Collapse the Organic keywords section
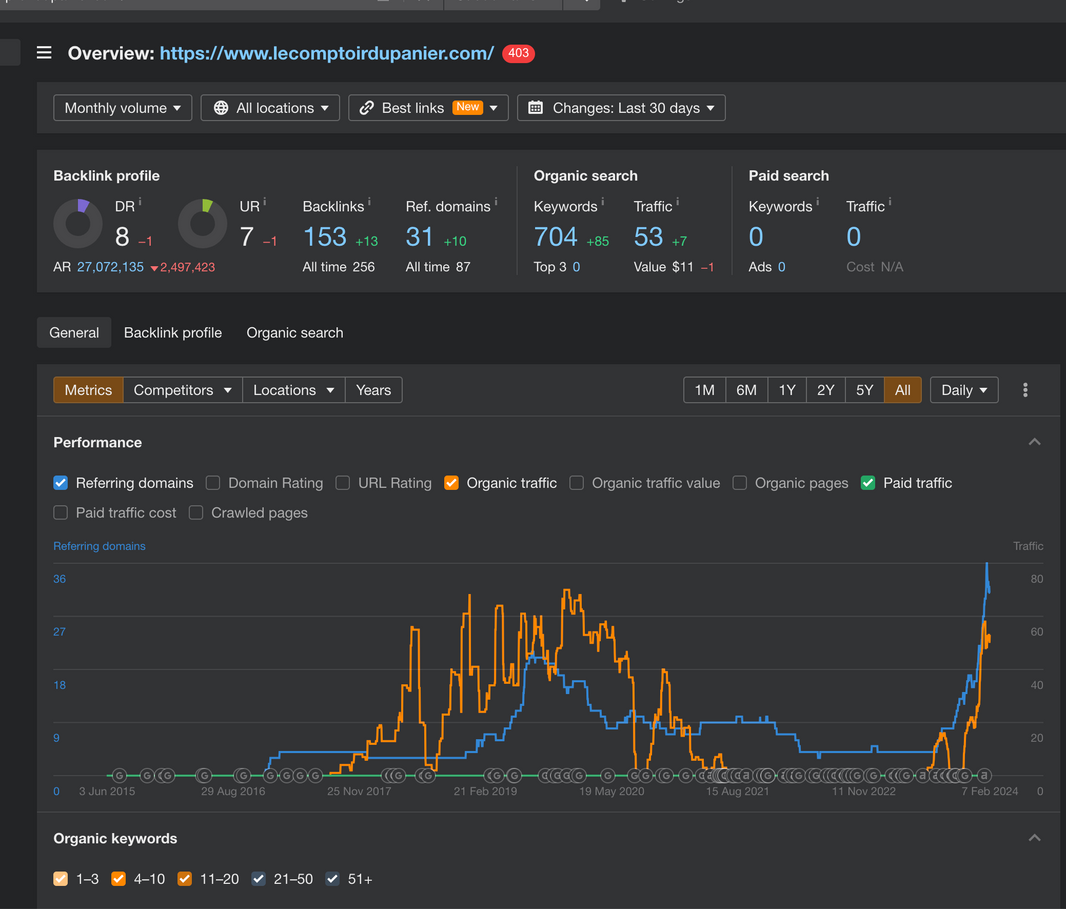This screenshot has width=1066, height=909. tap(1035, 838)
